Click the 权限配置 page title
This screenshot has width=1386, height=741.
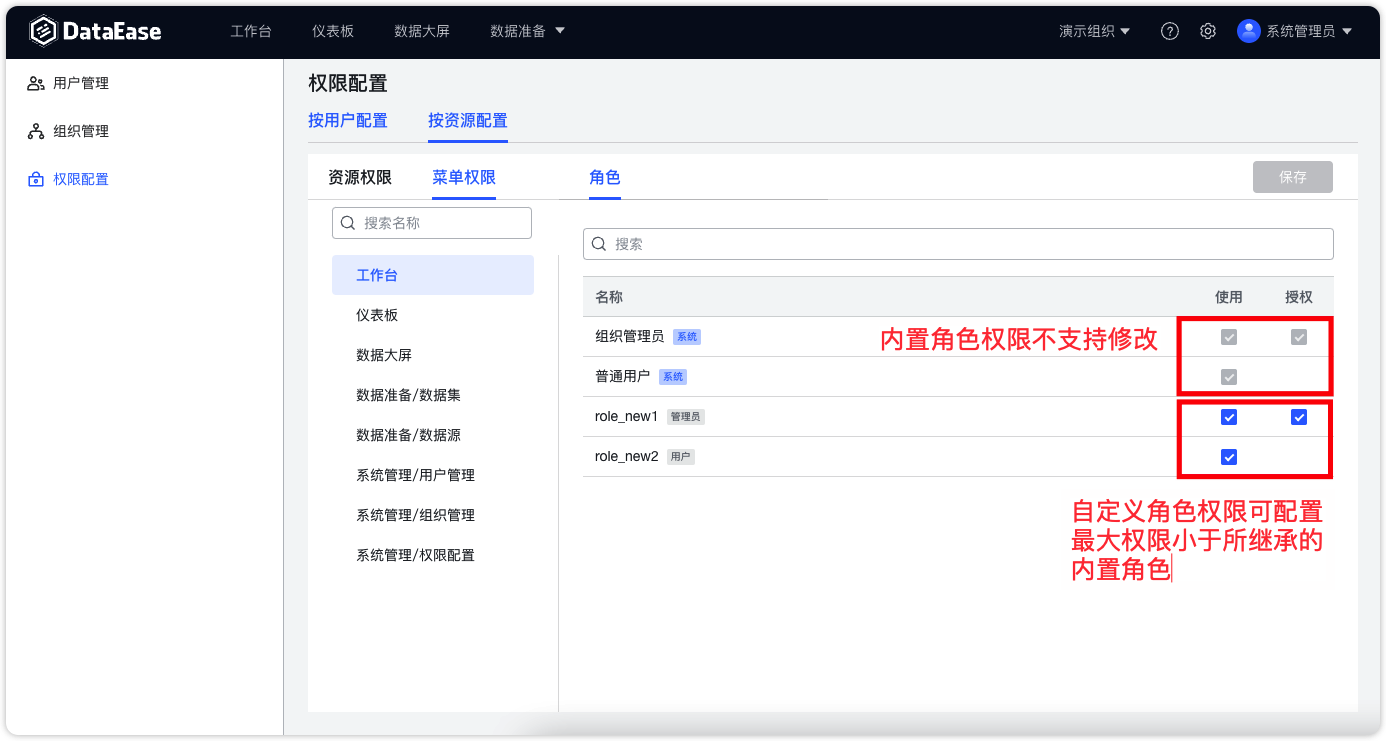point(348,84)
